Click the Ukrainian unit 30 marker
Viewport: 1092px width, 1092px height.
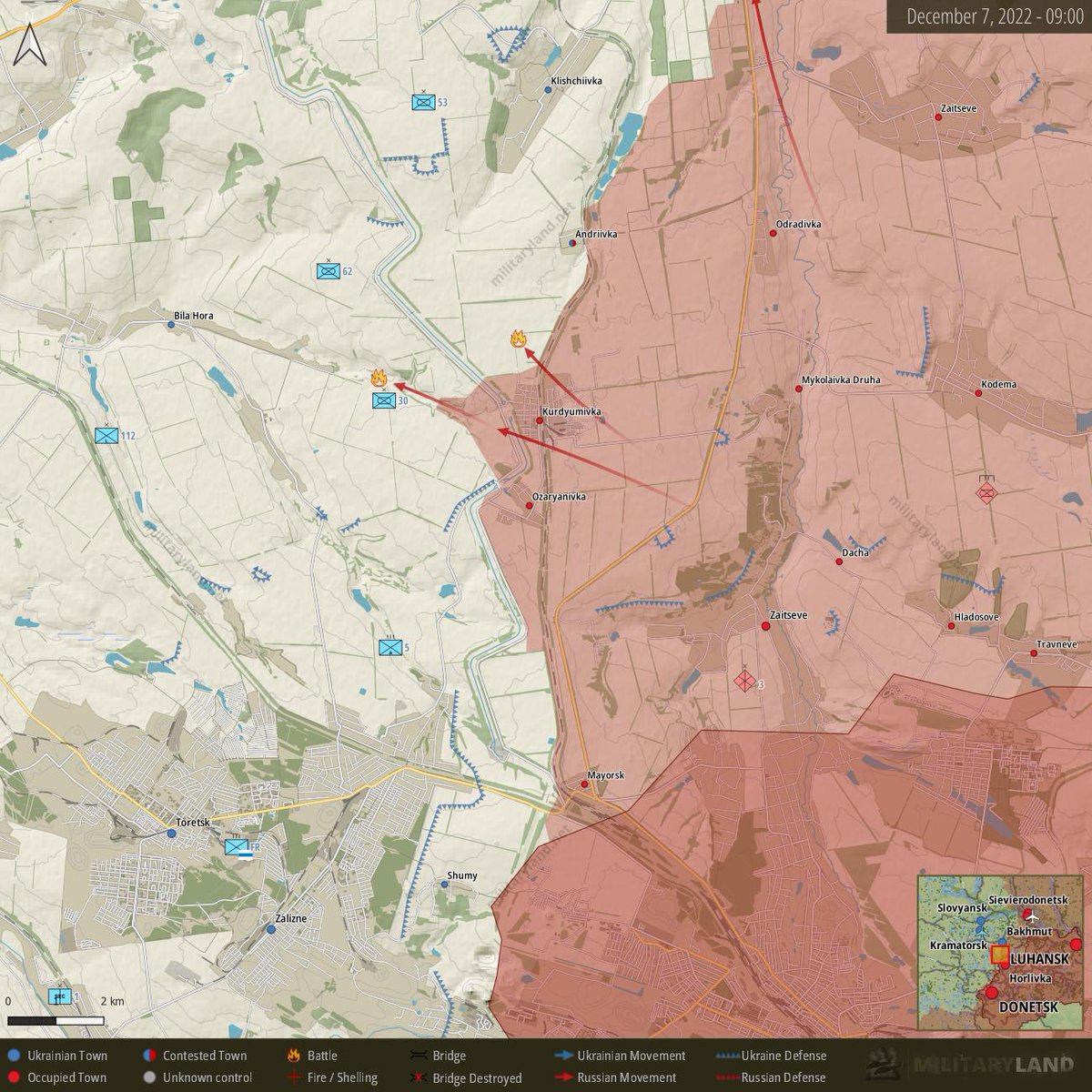[384, 399]
